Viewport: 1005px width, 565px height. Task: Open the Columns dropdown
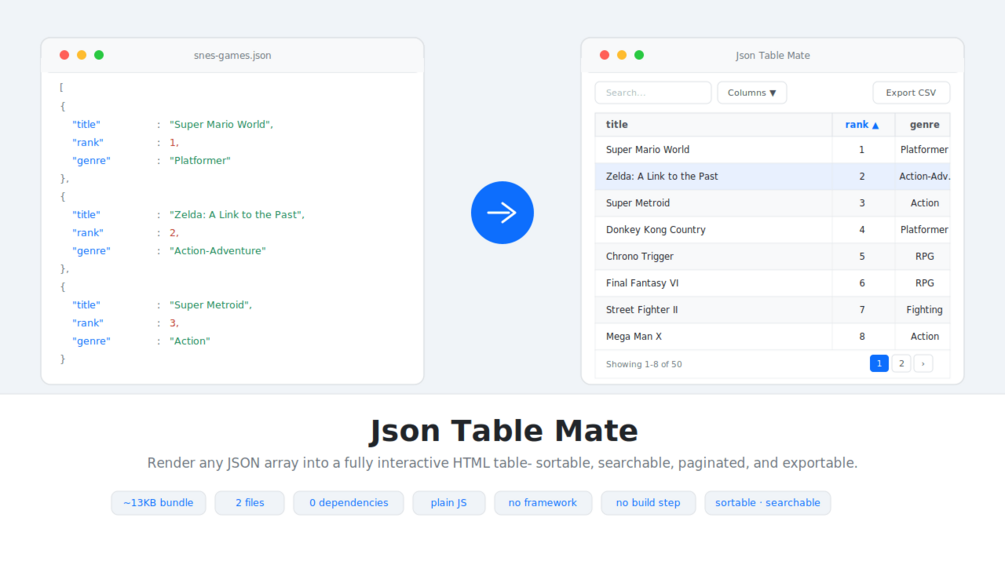point(751,93)
